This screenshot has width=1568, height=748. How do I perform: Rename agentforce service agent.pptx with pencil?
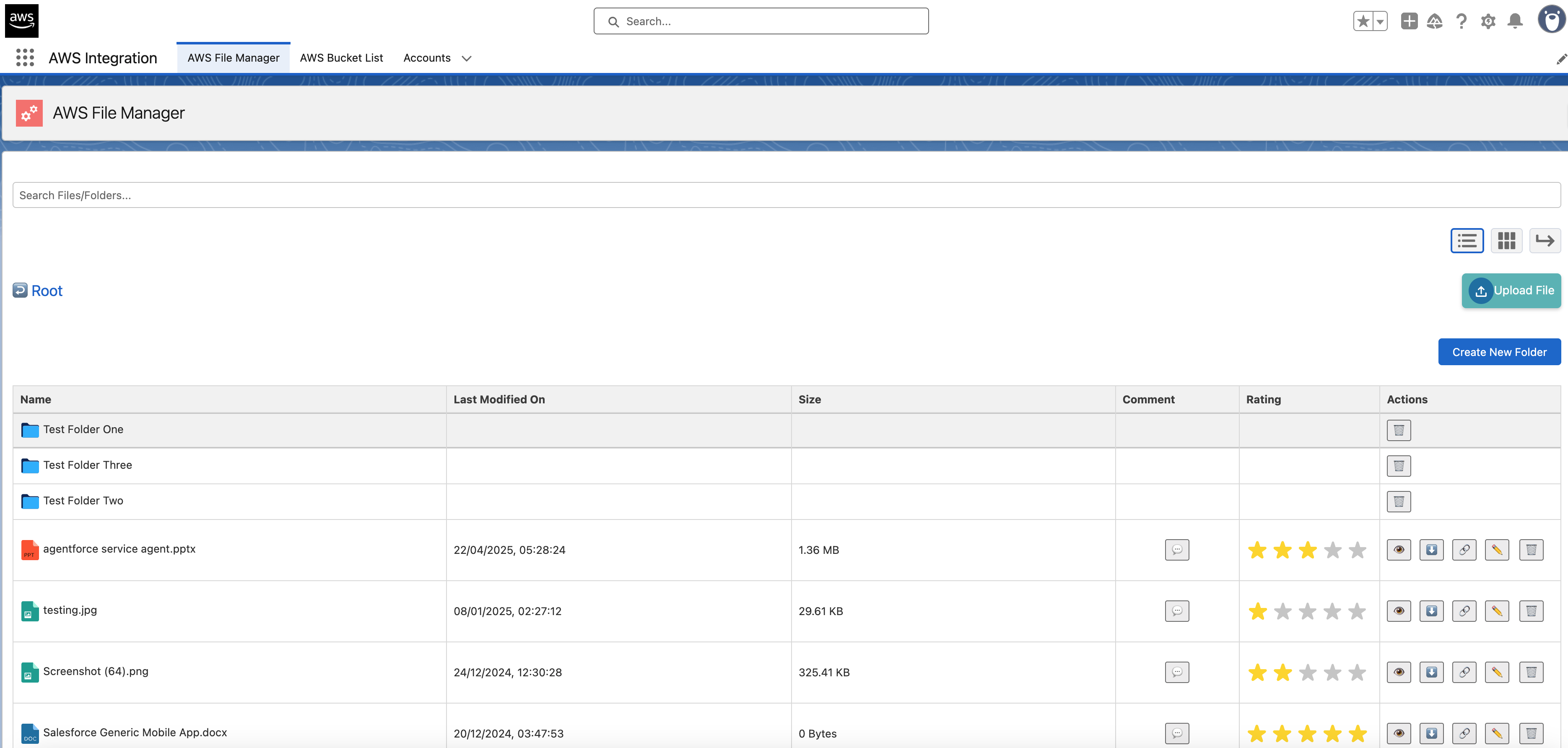(x=1498, y=550)
